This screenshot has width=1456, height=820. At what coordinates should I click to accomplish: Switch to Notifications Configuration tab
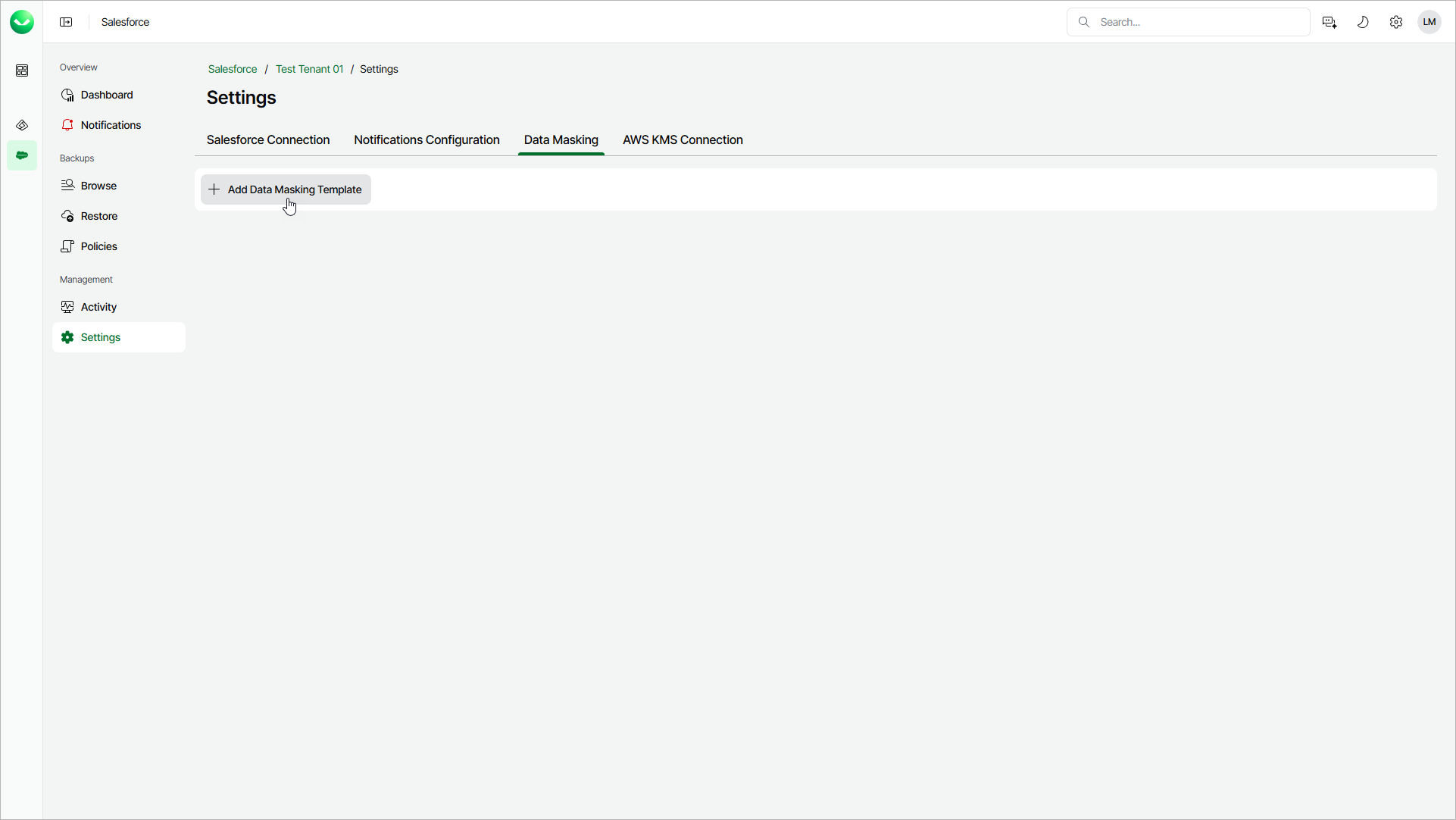click(x=426, y=140)
